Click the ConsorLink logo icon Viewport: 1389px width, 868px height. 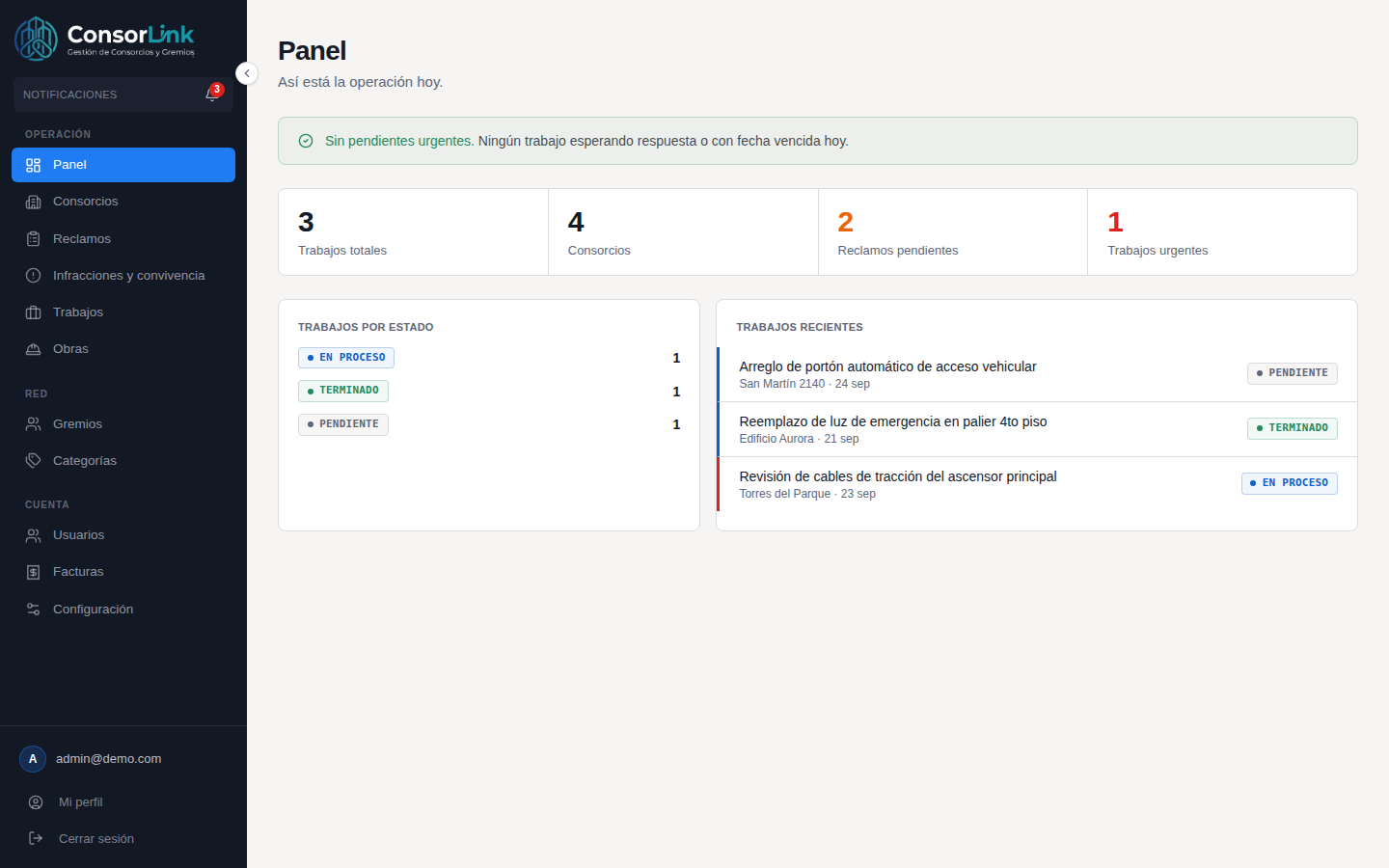[x=36, y=39]
